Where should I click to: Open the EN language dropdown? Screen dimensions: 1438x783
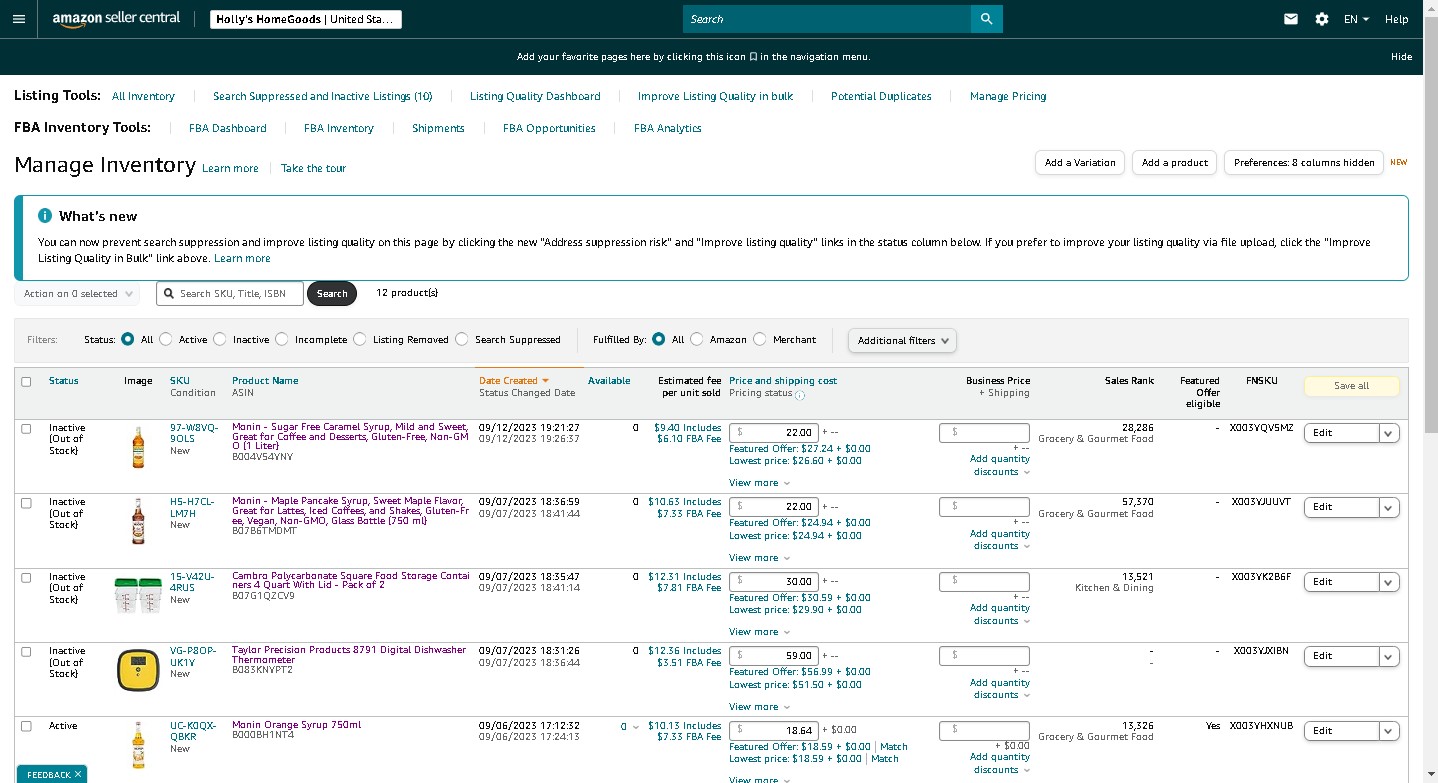(x=1356, y=19)
